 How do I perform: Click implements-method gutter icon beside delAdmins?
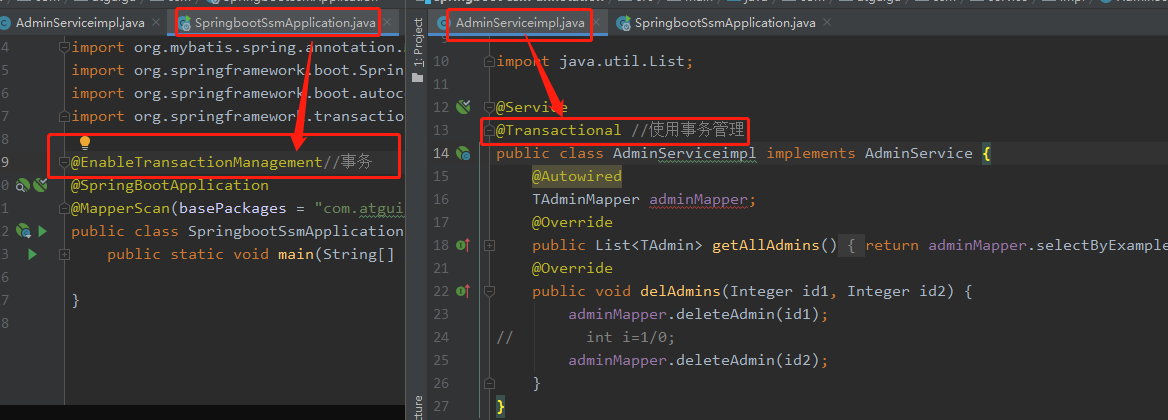[463, 291]
